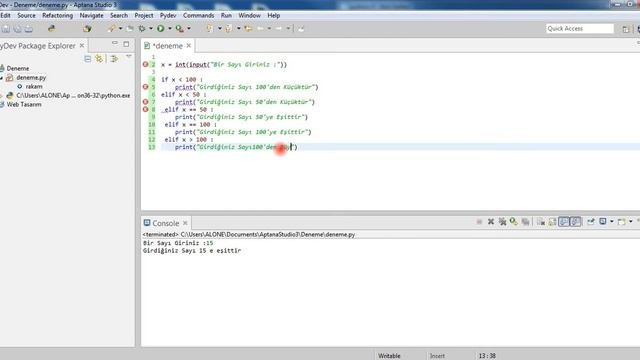Screen dimensions: 640x360
Task: Click the disabled Terminate square in Console
Action: [479, 222]
